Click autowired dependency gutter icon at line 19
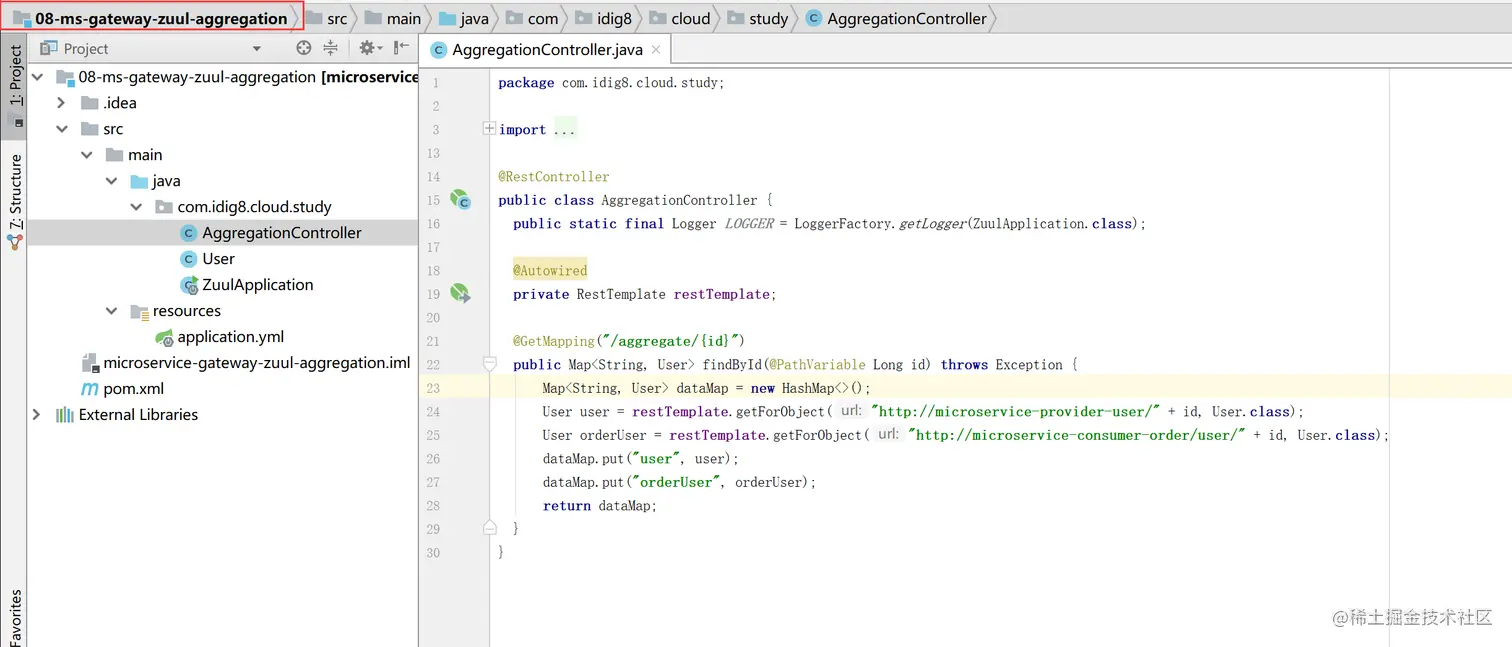 459,293
